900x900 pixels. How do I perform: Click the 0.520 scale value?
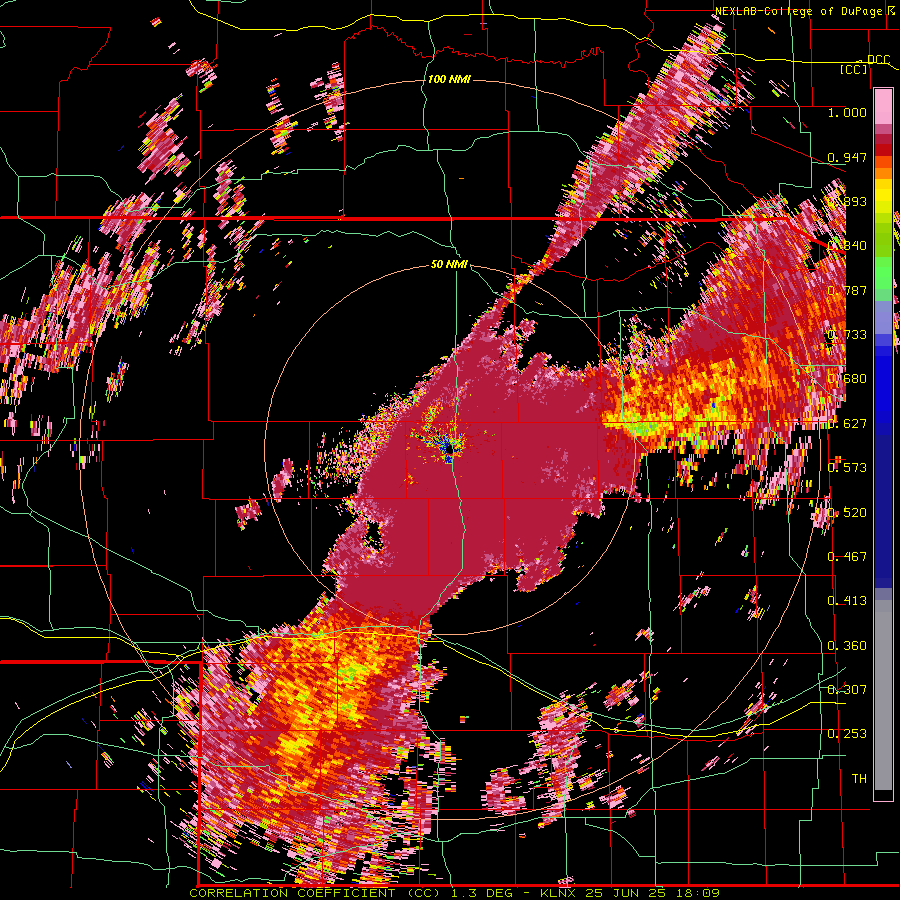click(x=847, y=512)
